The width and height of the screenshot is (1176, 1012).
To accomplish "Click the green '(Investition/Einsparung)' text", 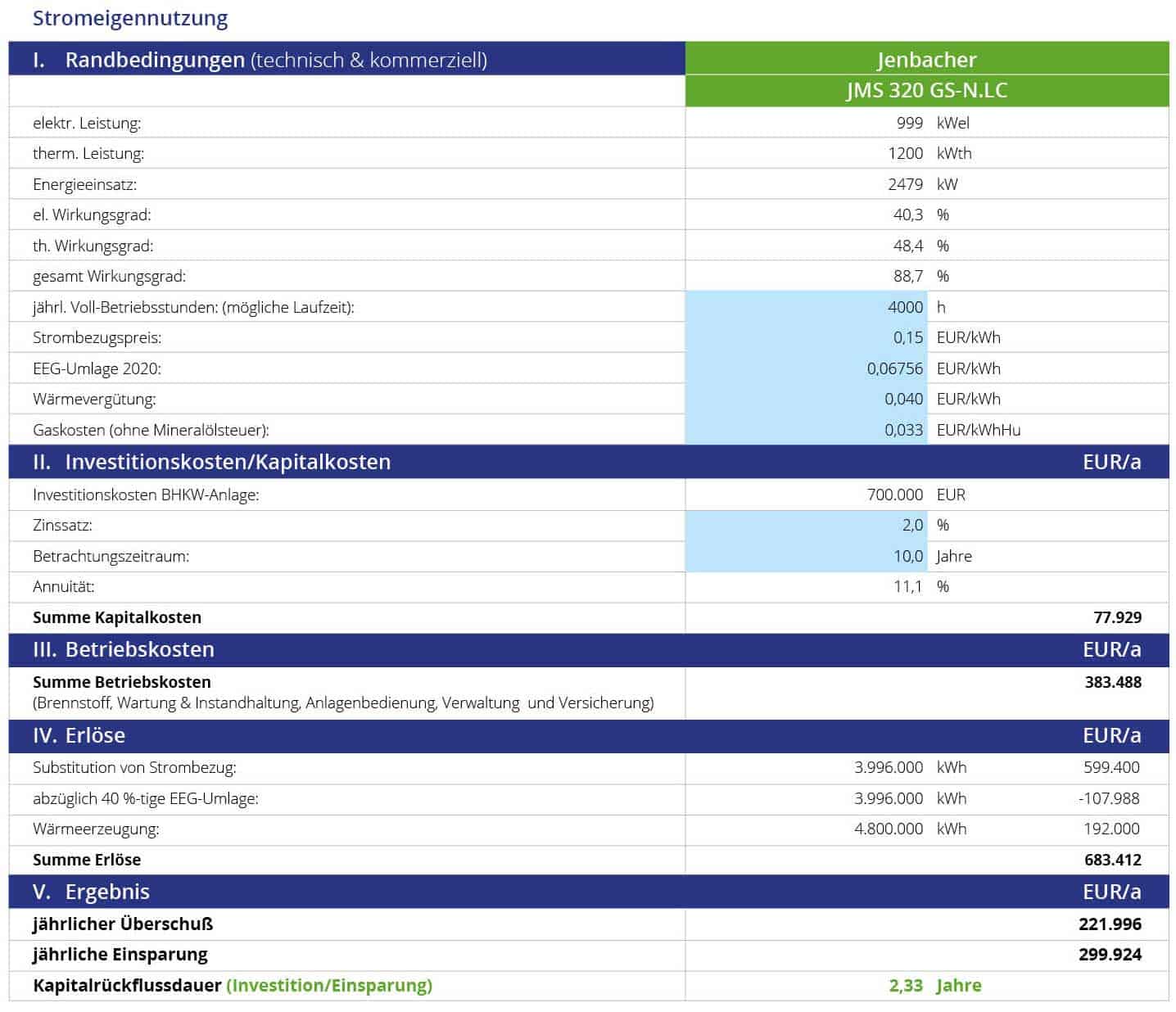I will click(329, 986).
